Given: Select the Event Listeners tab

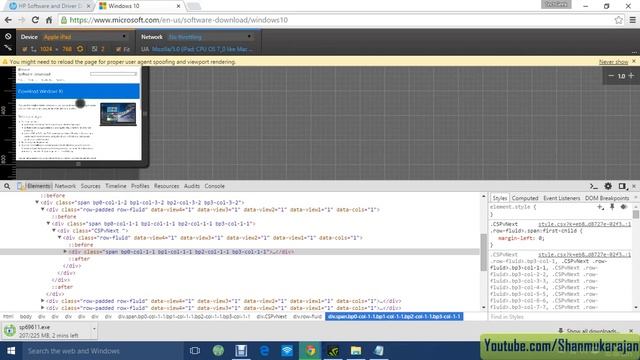Looking at the screenshot, I should pos(561,198).
